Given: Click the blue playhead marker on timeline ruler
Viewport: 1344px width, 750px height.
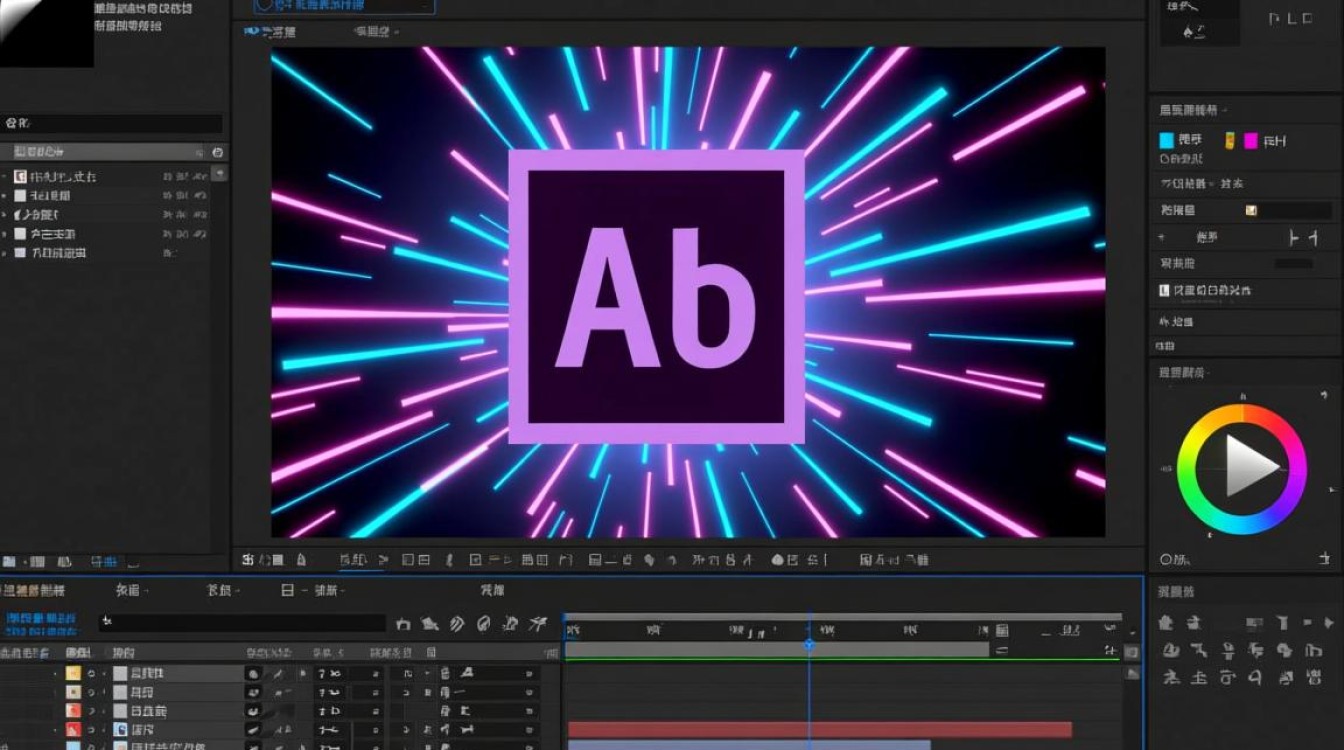Looking at the screenshot, I should pos(809,645).
